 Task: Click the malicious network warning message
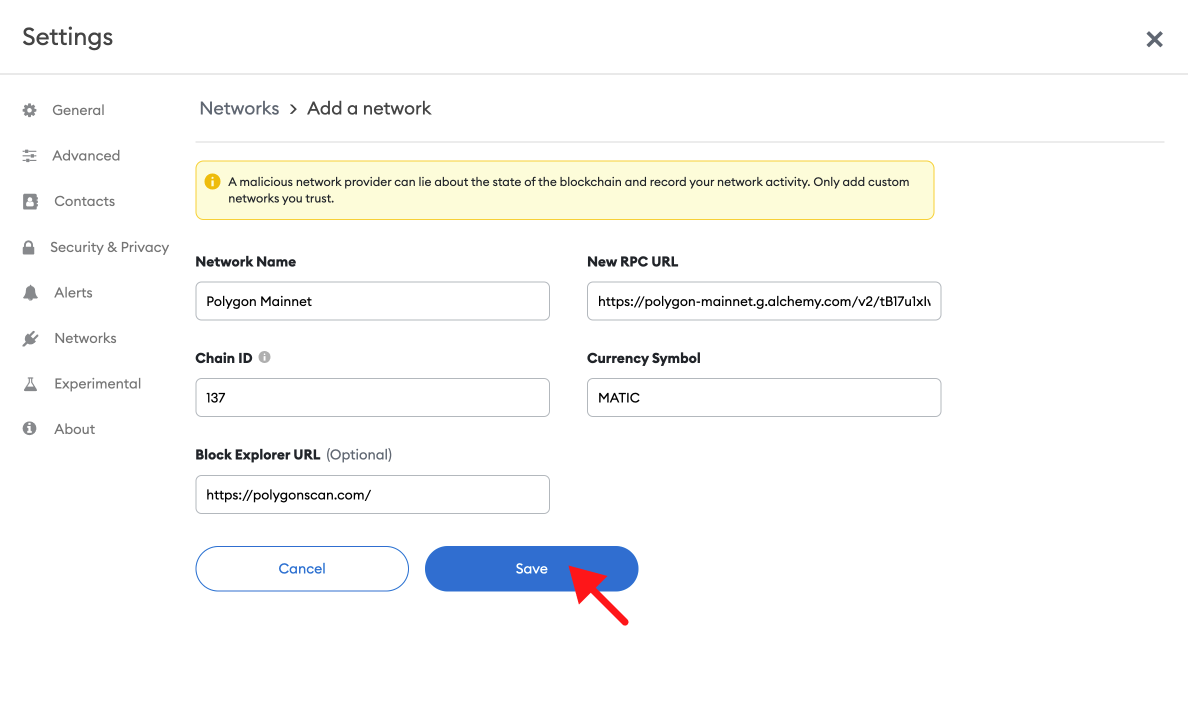568,190
